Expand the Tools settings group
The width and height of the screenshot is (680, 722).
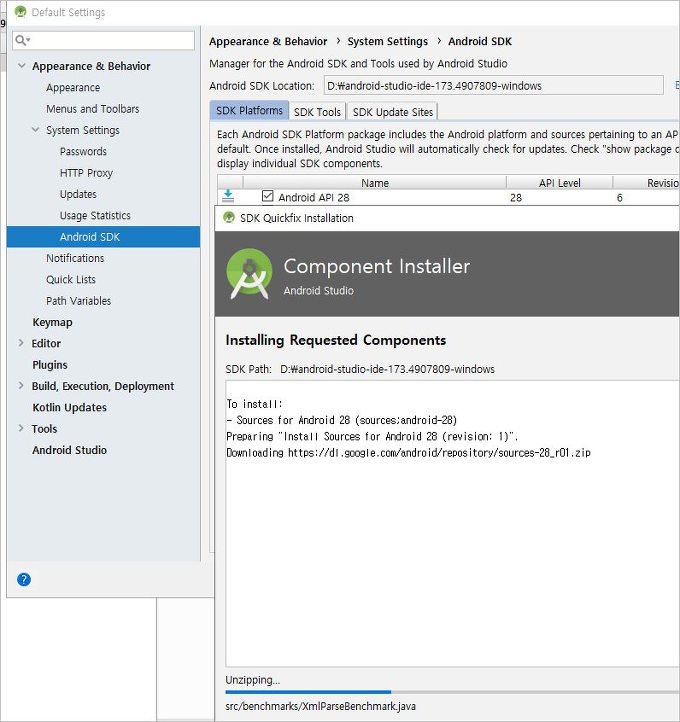tap(22, 429)
